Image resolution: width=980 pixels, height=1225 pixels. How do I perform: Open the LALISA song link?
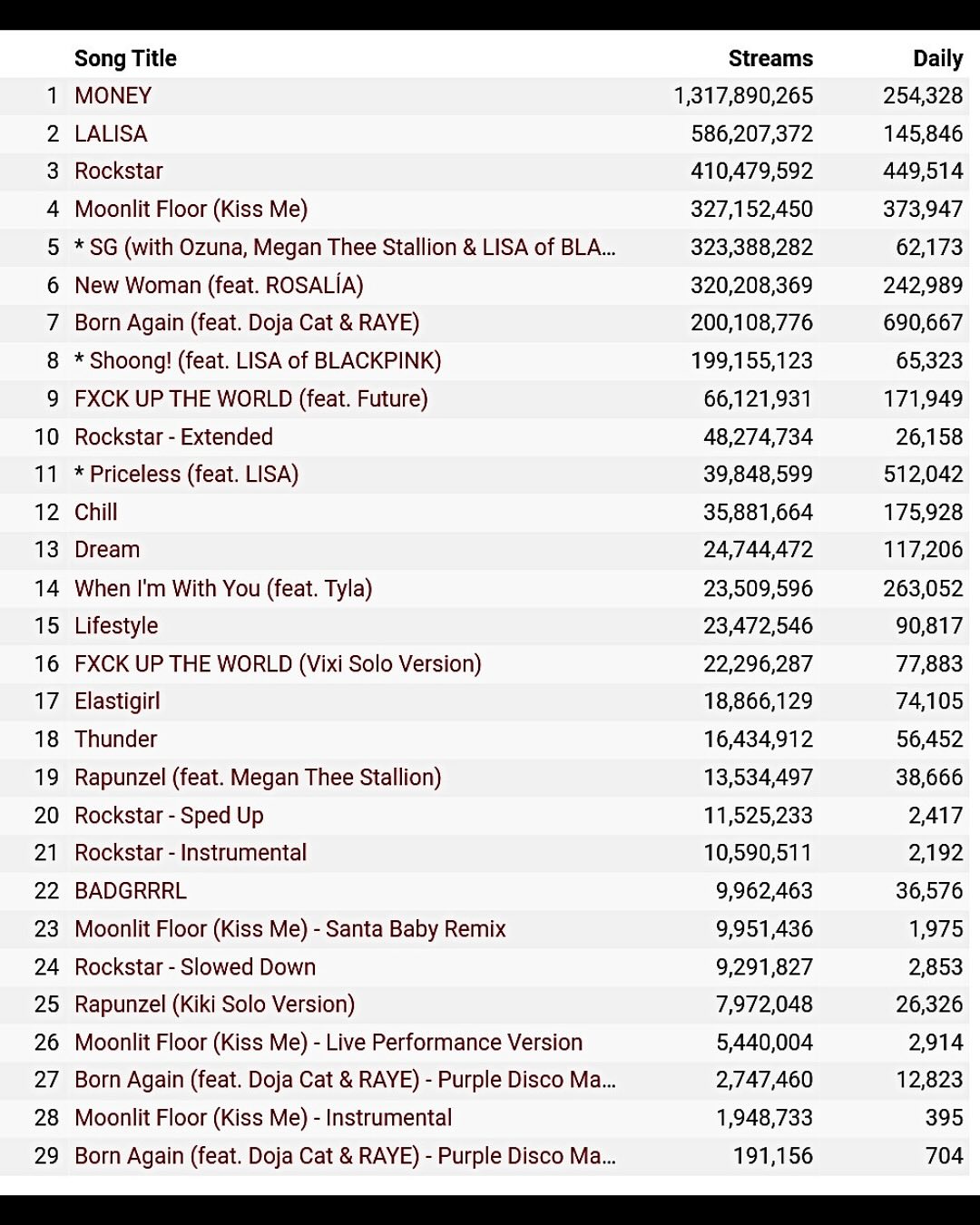coord(111,134)
